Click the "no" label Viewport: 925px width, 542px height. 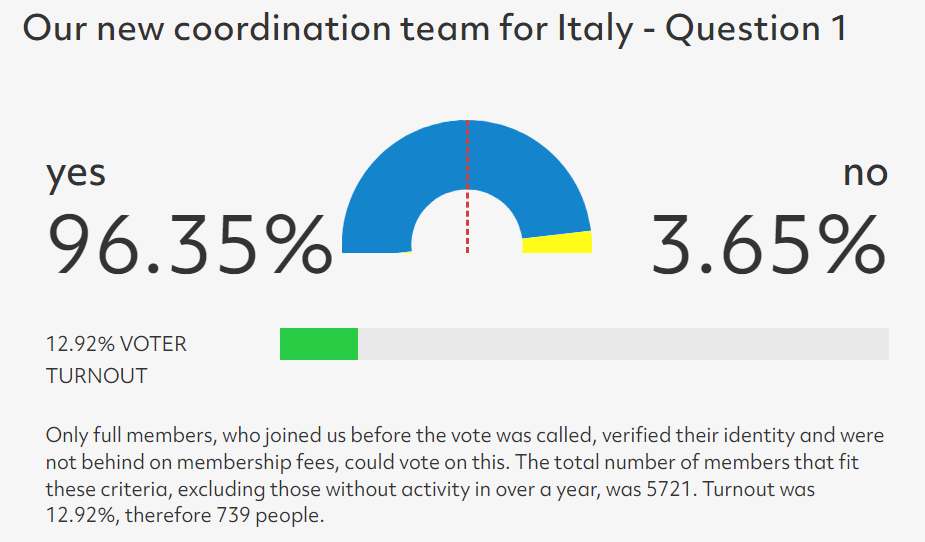pyautogui.click(x=865, y=173)
